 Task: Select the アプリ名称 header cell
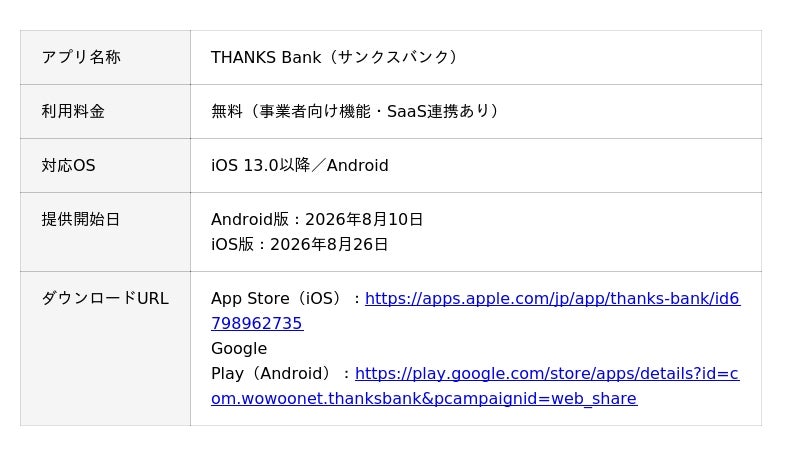coord(105,57)
